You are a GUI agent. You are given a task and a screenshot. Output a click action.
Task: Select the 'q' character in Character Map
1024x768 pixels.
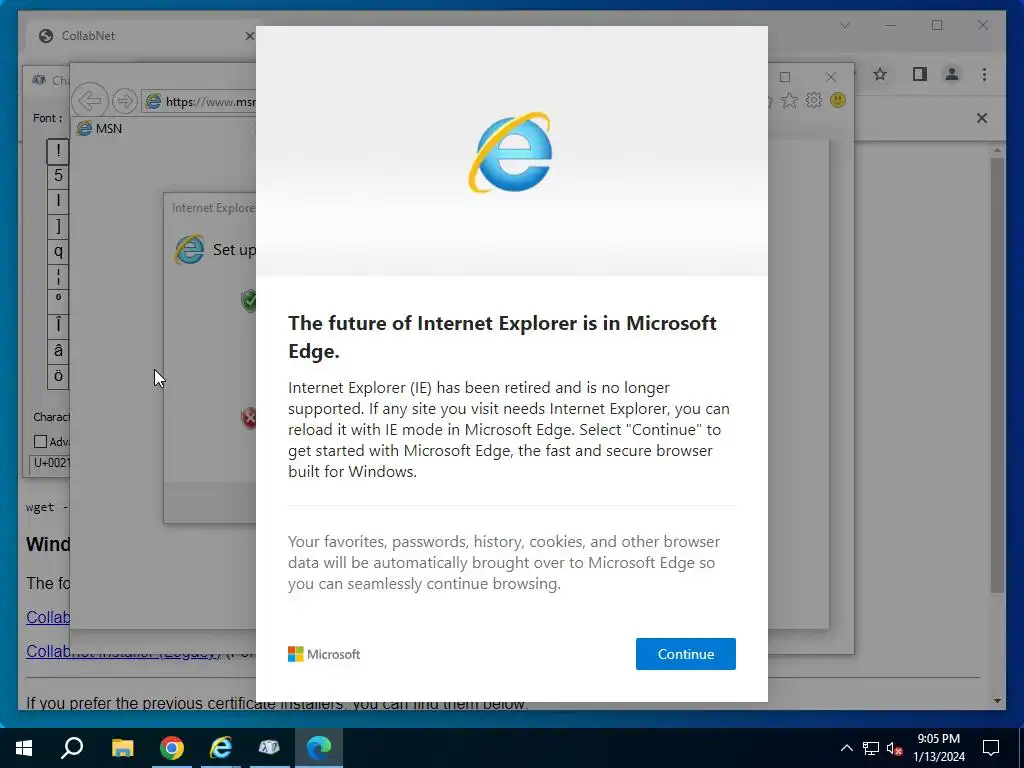pyautogui.click(x=58, y=251)
